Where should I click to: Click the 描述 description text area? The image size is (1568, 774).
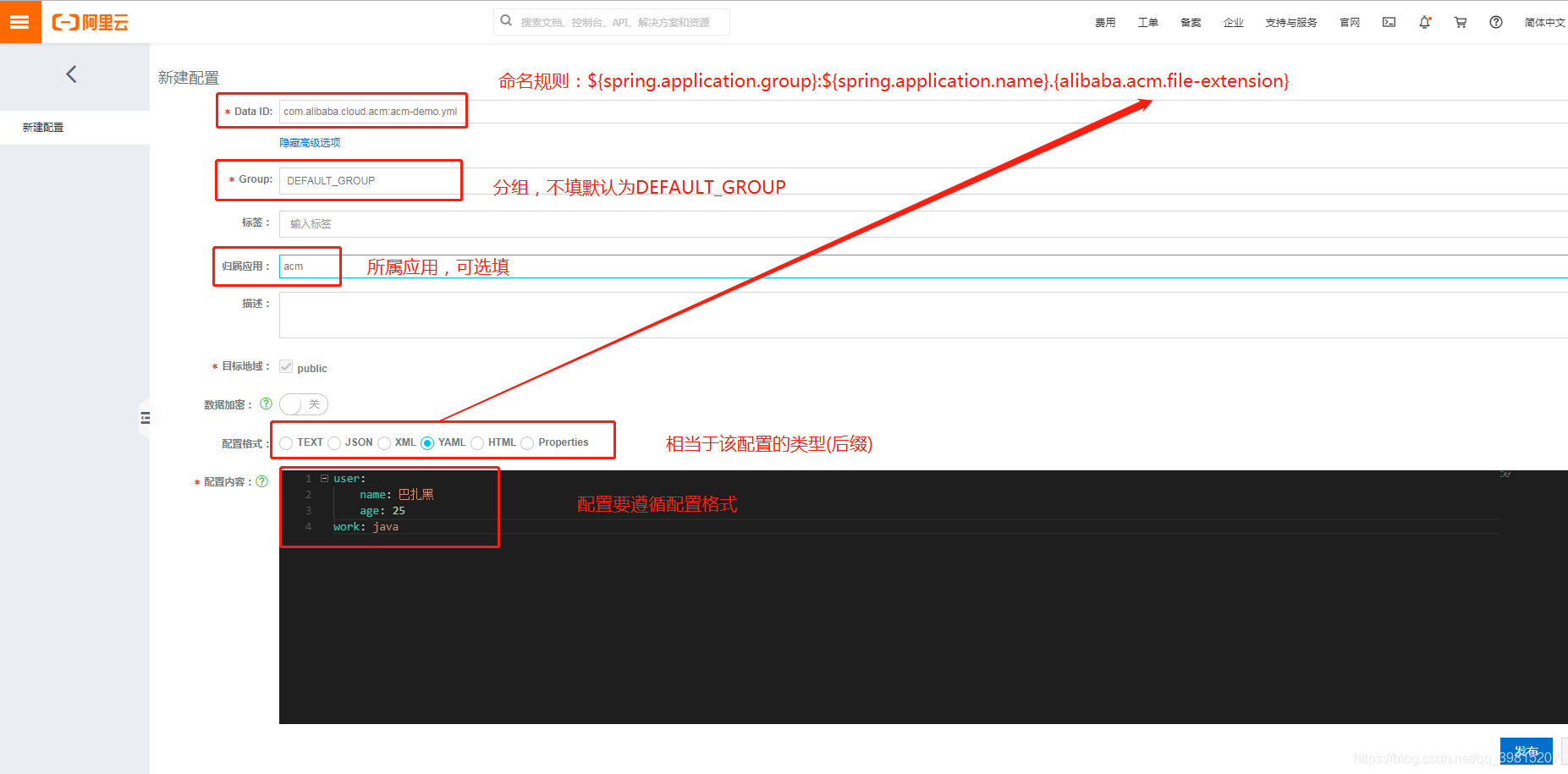click(x=923, y=315)
